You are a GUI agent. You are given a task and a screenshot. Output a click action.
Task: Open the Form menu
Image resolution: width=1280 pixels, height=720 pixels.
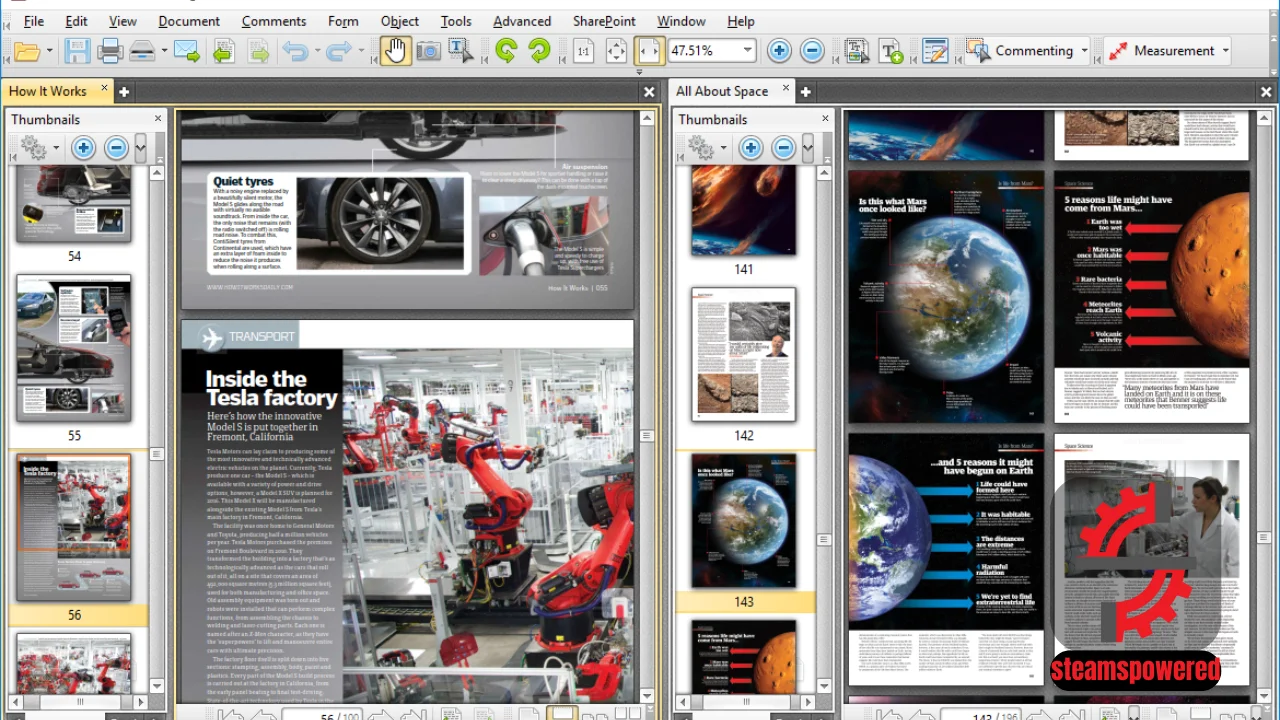coord(343,21)
